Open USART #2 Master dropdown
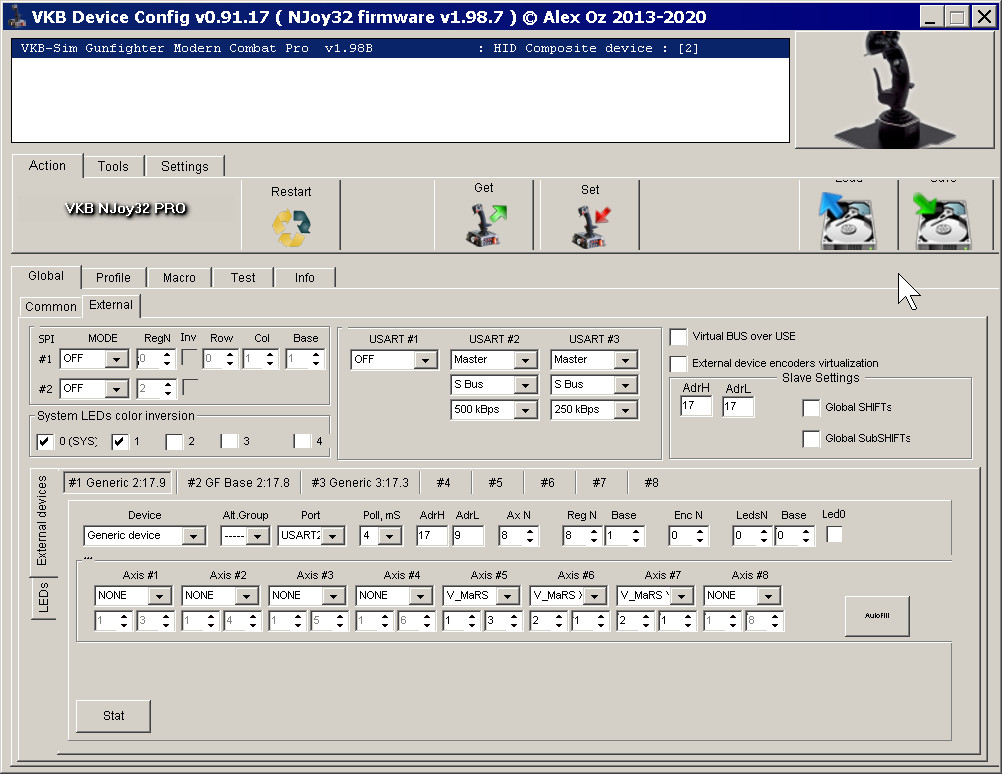The height and width of the screenshot is (774, 1002). pyautogui.click(x=525, y=360)
